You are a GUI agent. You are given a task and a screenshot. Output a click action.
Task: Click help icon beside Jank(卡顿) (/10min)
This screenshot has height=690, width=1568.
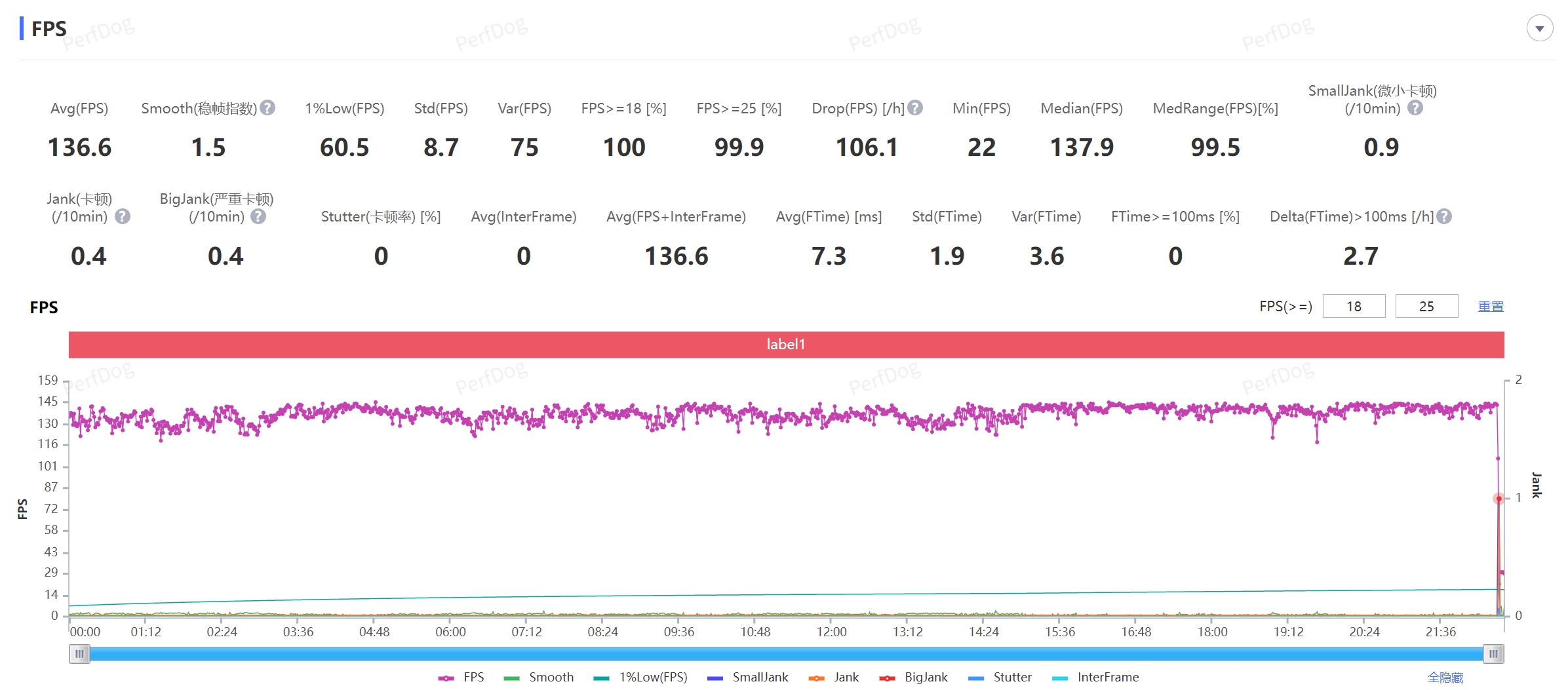click(x=123, y=216)
